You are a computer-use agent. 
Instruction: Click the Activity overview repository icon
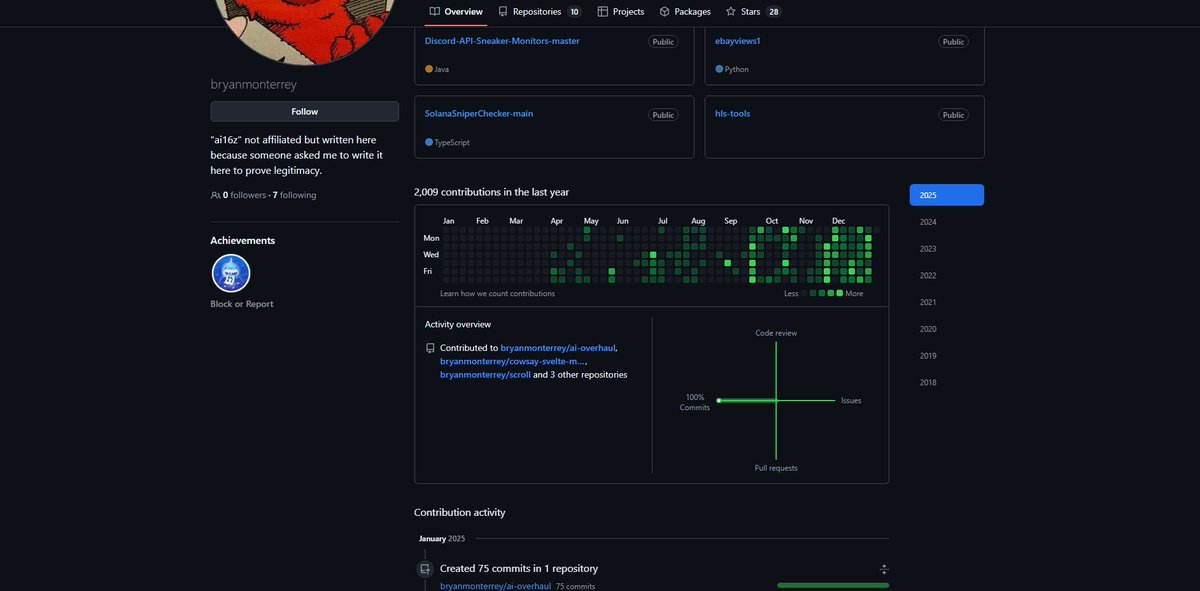click(x=430, y=348)
